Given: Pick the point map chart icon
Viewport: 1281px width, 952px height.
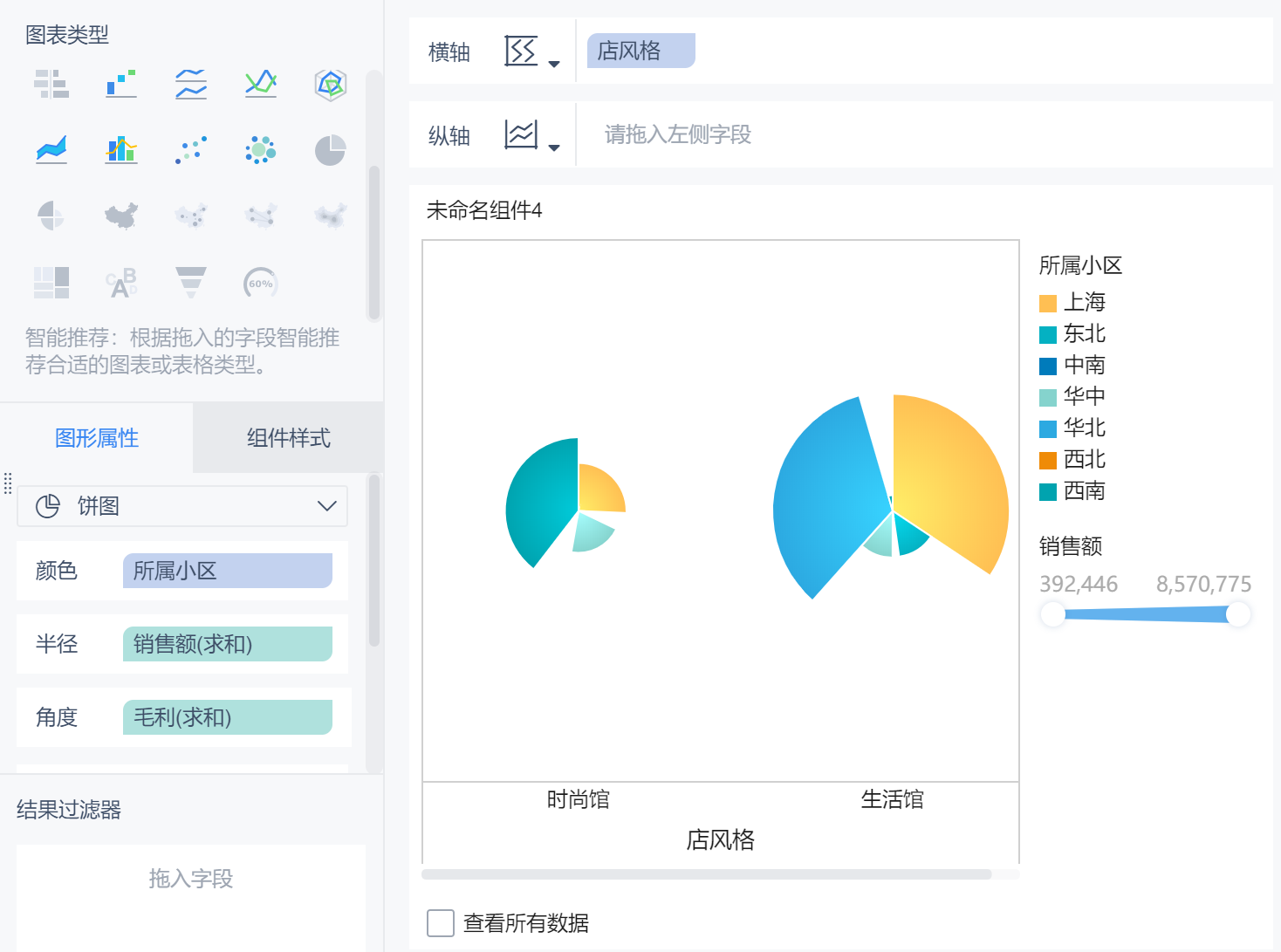Looking at the screenshot, I should tap(191, 216).
